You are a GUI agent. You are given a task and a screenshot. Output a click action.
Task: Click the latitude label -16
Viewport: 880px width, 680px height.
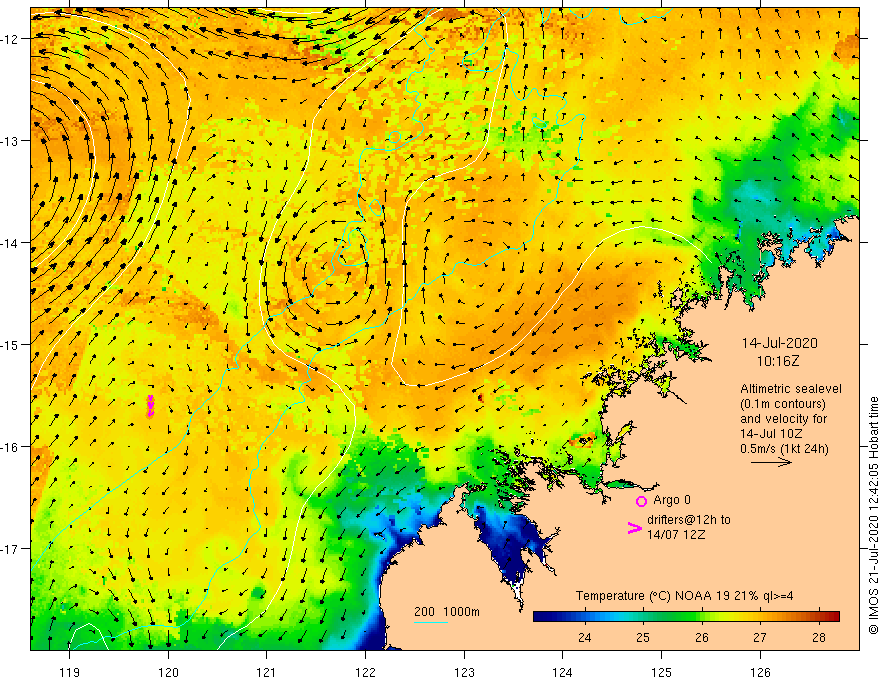11,447
